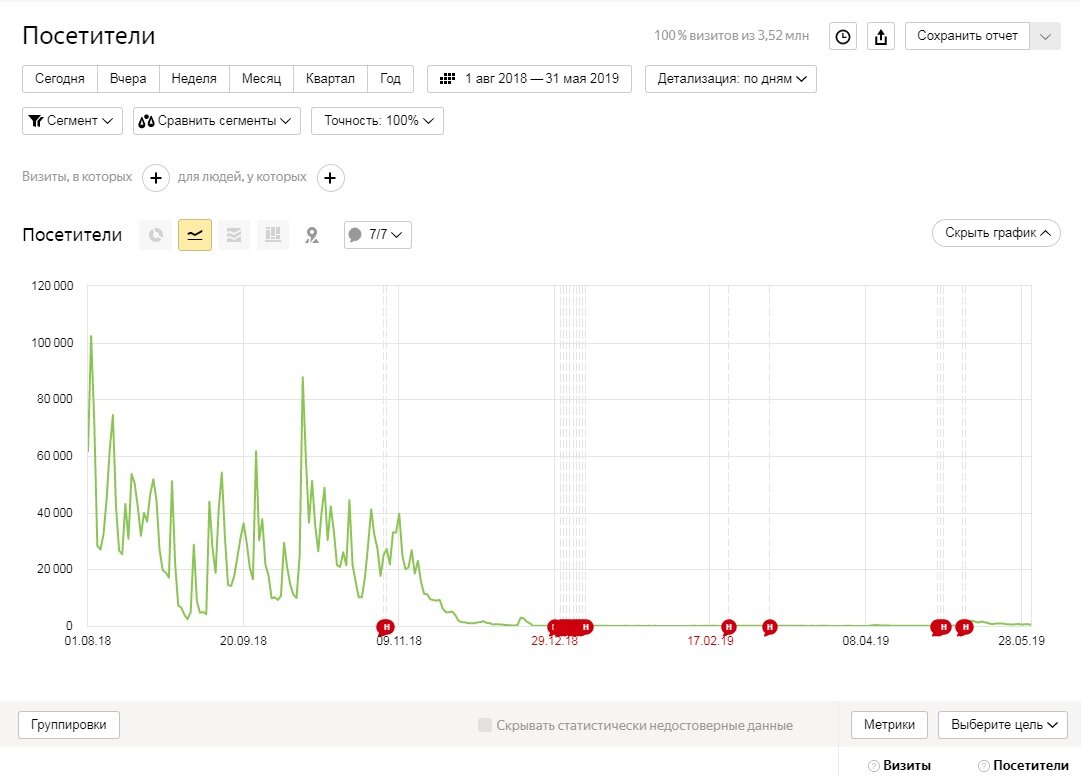The width and height of the screenshot is (1081, 777).
Task: Click the 29.12.18 axis date label
Action: tap(554, 641)
